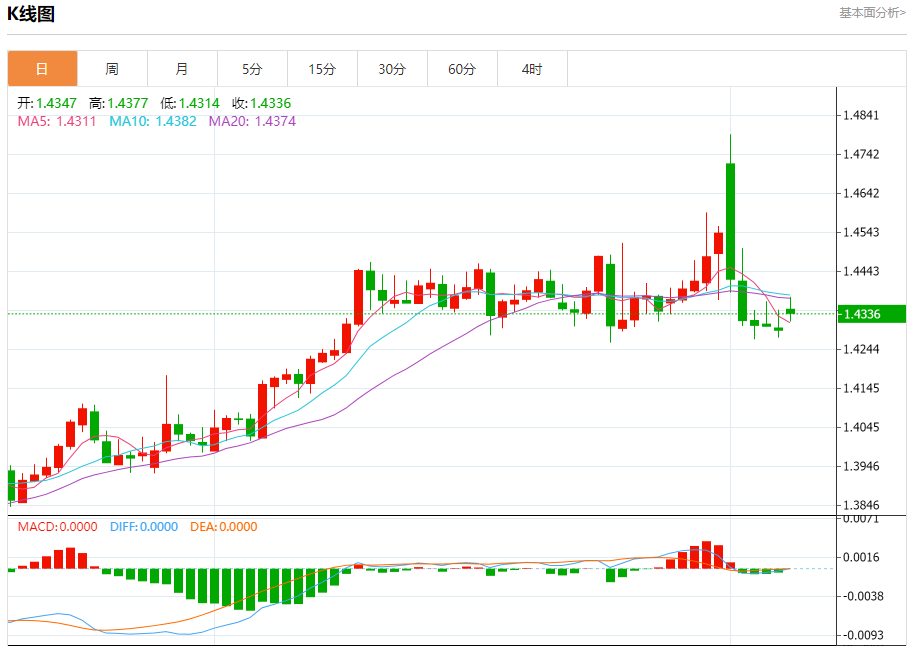Switch to the 月 monthly tab
The image size is (913, 646).
click(x=182, y=69)
